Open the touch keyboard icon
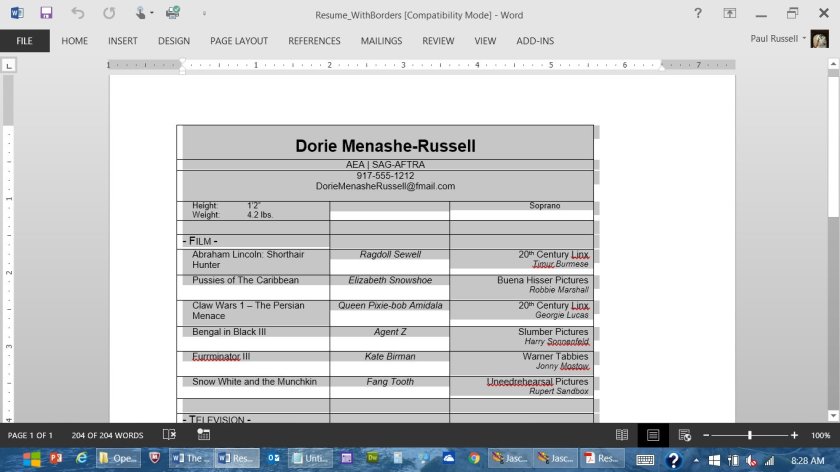This screenshot has width=840, height=472. [645, 460]
